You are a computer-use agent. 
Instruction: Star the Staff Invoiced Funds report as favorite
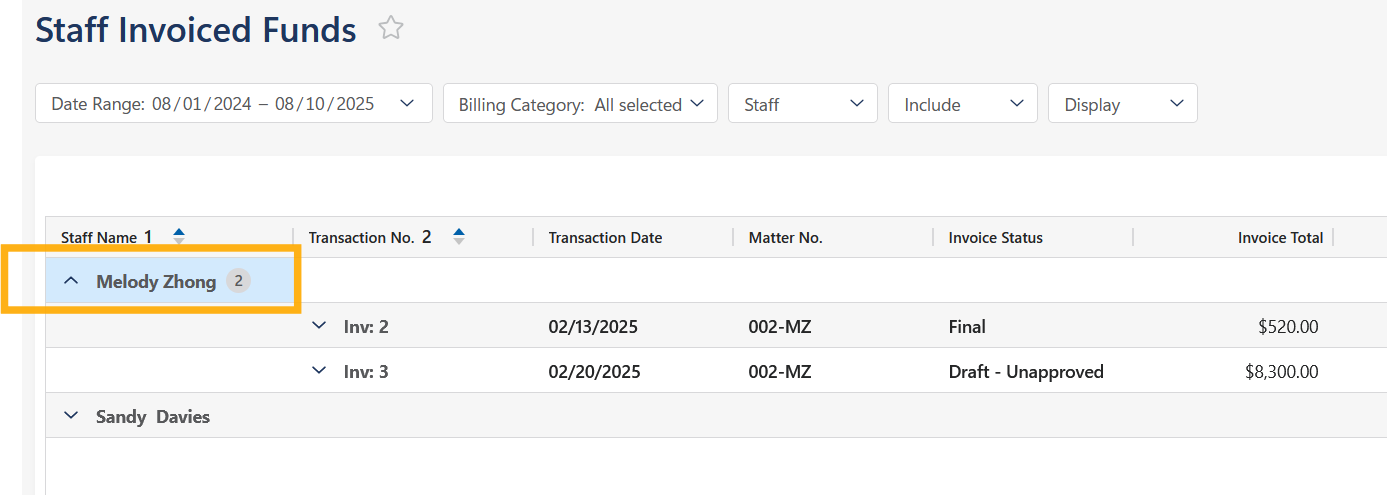390,29
